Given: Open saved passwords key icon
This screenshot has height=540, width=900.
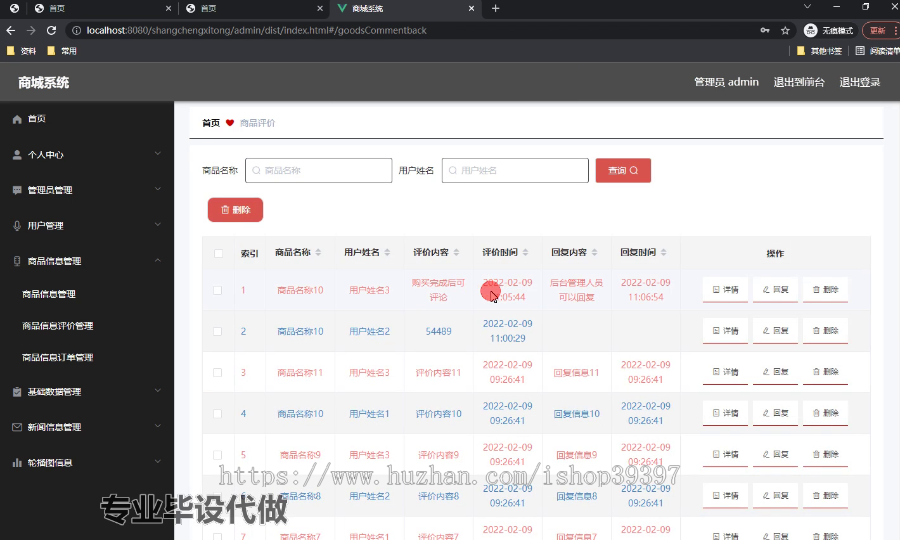Looking at the screenshot, I should click(x=765, y=30).
